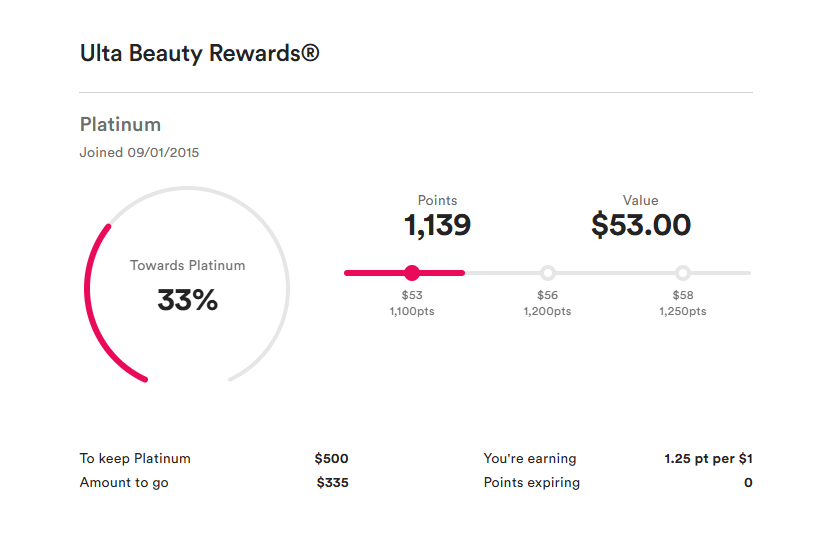817x560 pixels.
Task: Click the $500 spend requirement
Action: click(331, 458)
